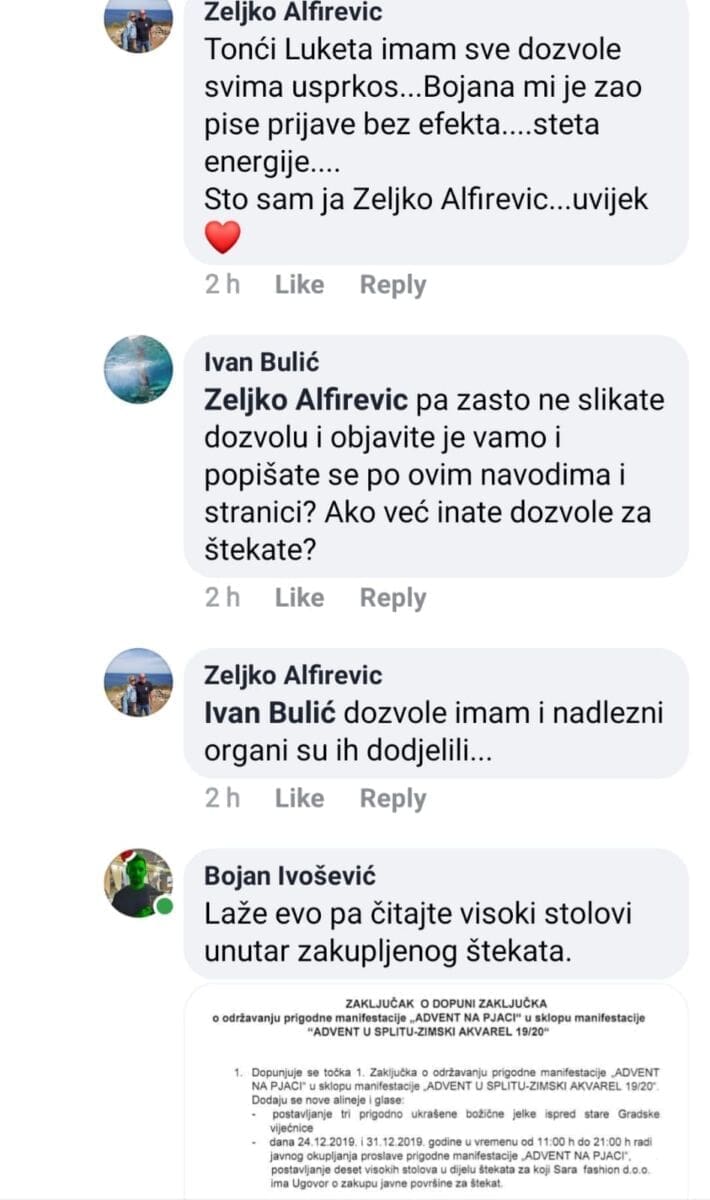The width and height of the screenshot is (710, 1200).
Task: Click the "2 h" timestamp under the heart emoji comment
Action: click(222, 285)
